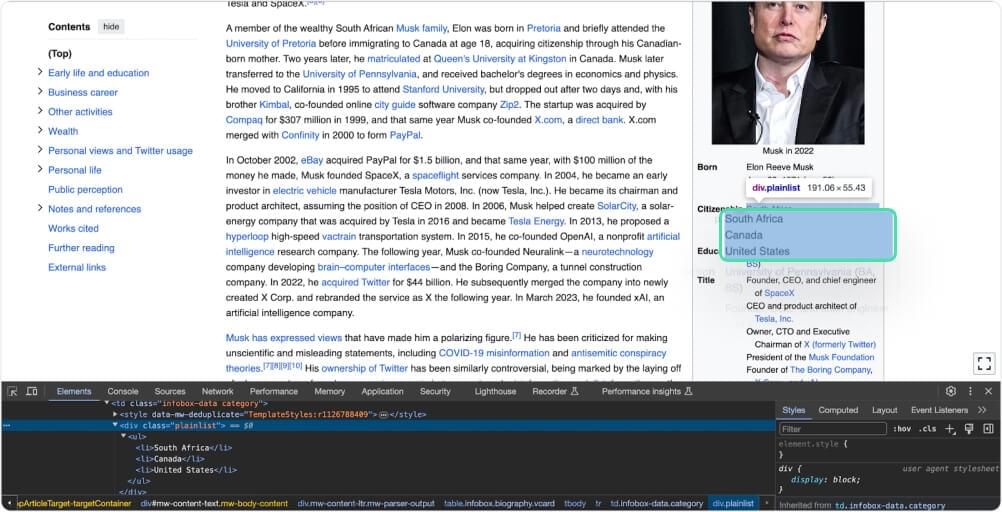Expand Business career section chevron
This screenshot has height=512, width=1002.
(x=40, y=92)
